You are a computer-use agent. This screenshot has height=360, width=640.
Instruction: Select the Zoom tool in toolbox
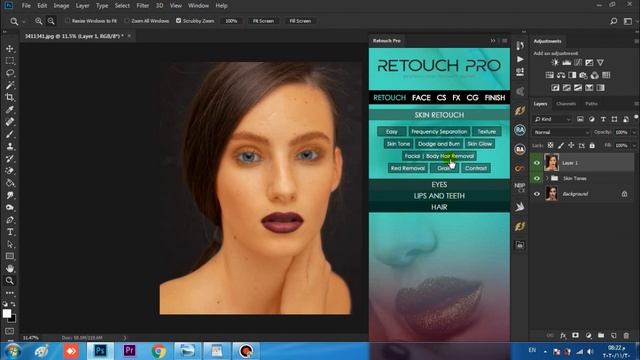click(10, 281)
